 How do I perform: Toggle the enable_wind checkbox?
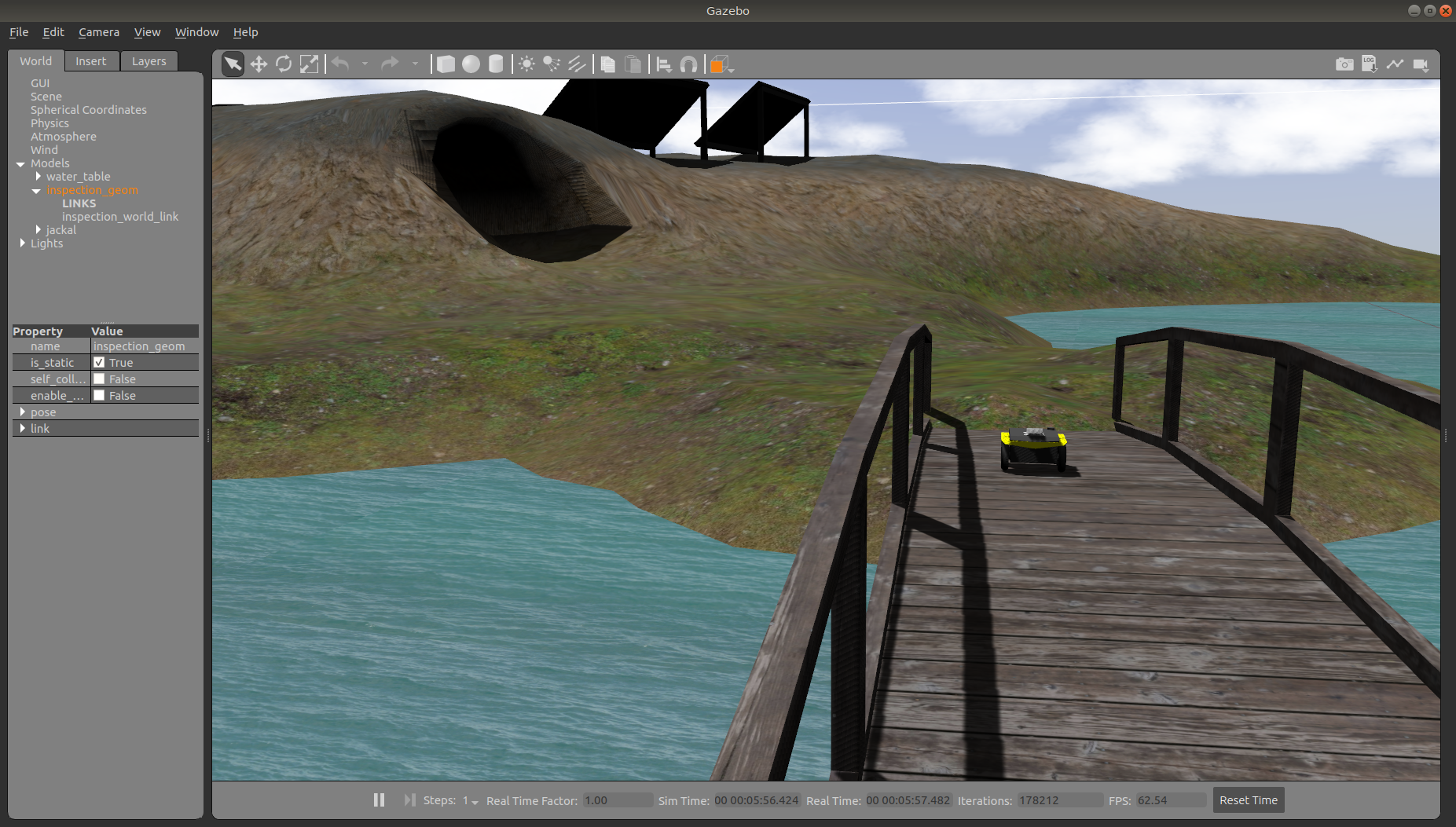click(x=99, y=396)
